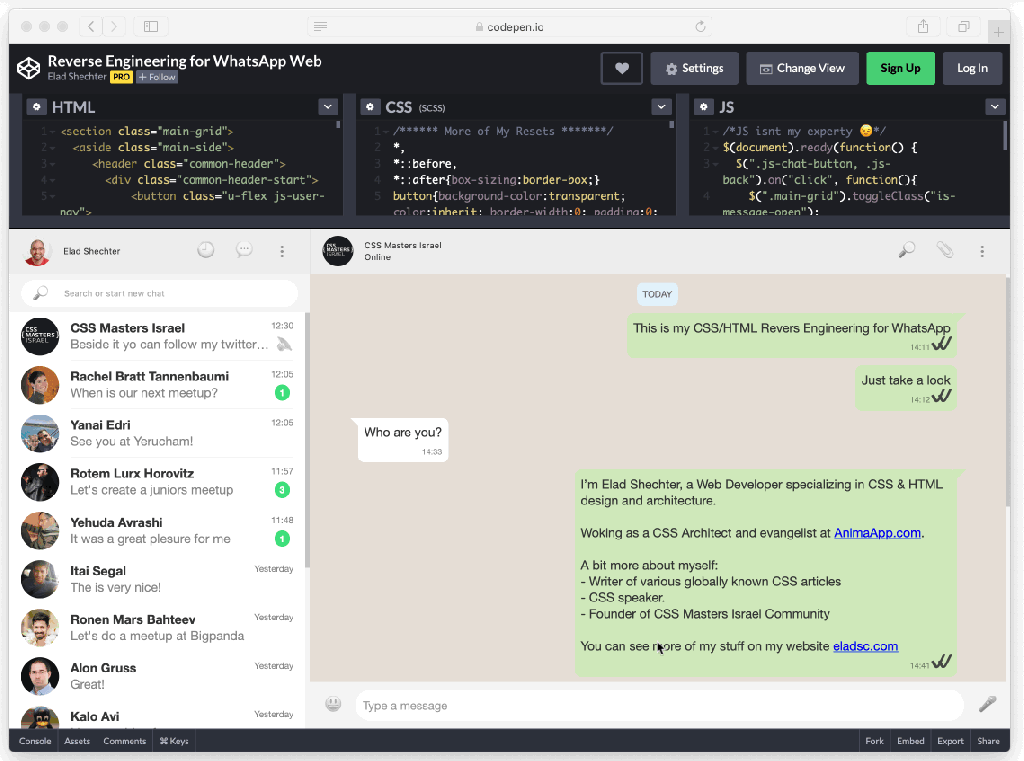The image size is (1024, 761).
Task: Open the Assets tab in footer
Action: (x=77, y=741)
